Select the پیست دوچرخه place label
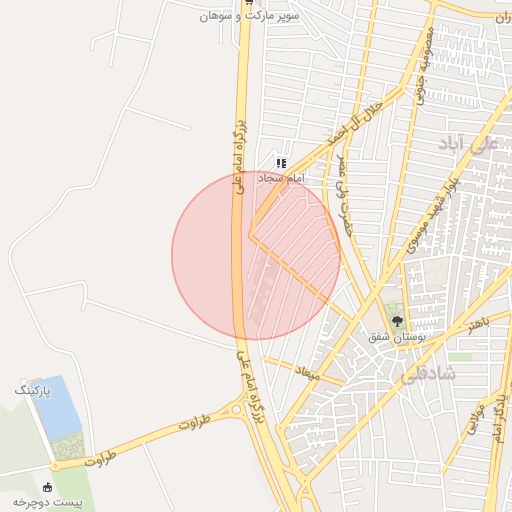 48,502
